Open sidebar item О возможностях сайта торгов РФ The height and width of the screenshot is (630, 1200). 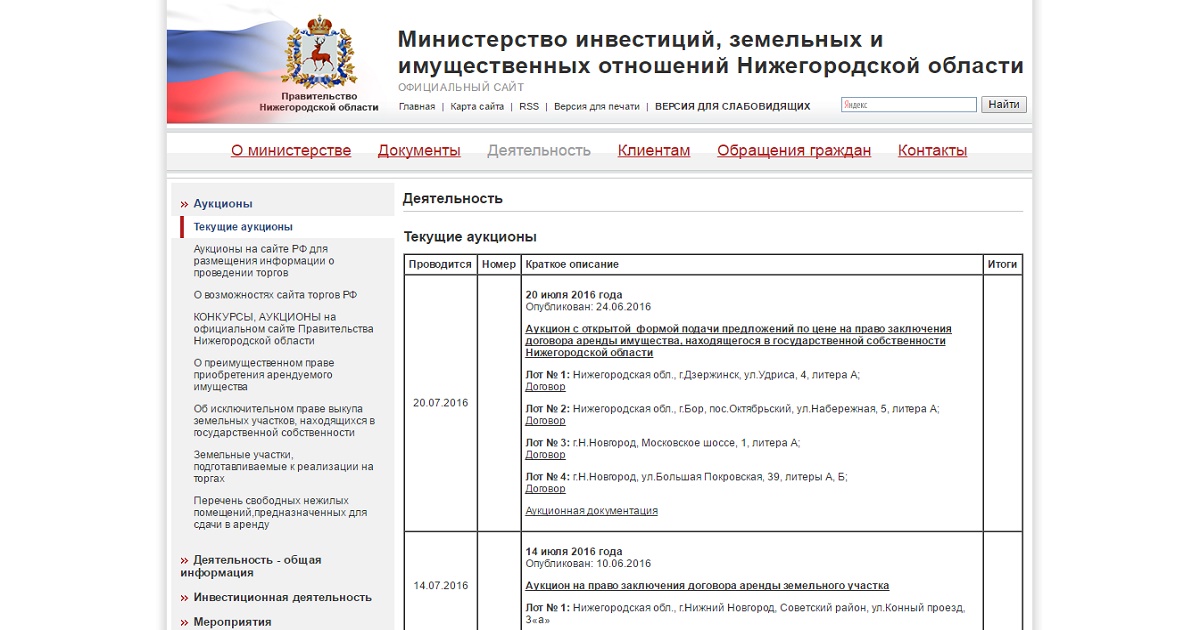275,295
